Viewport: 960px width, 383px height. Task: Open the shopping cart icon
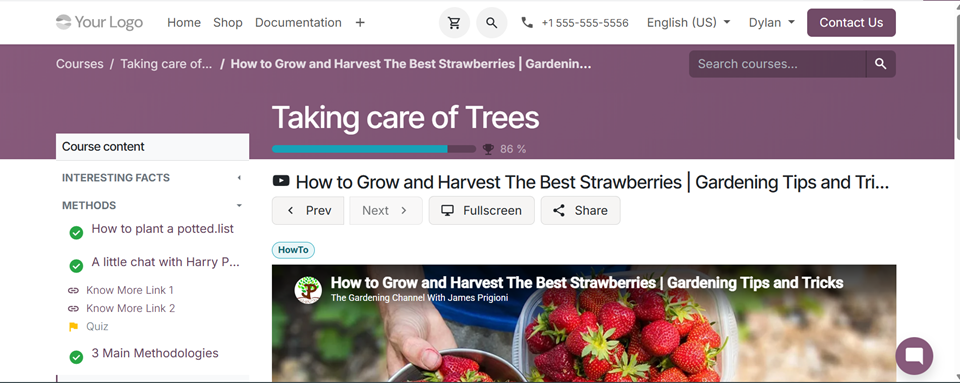[454, 23]
